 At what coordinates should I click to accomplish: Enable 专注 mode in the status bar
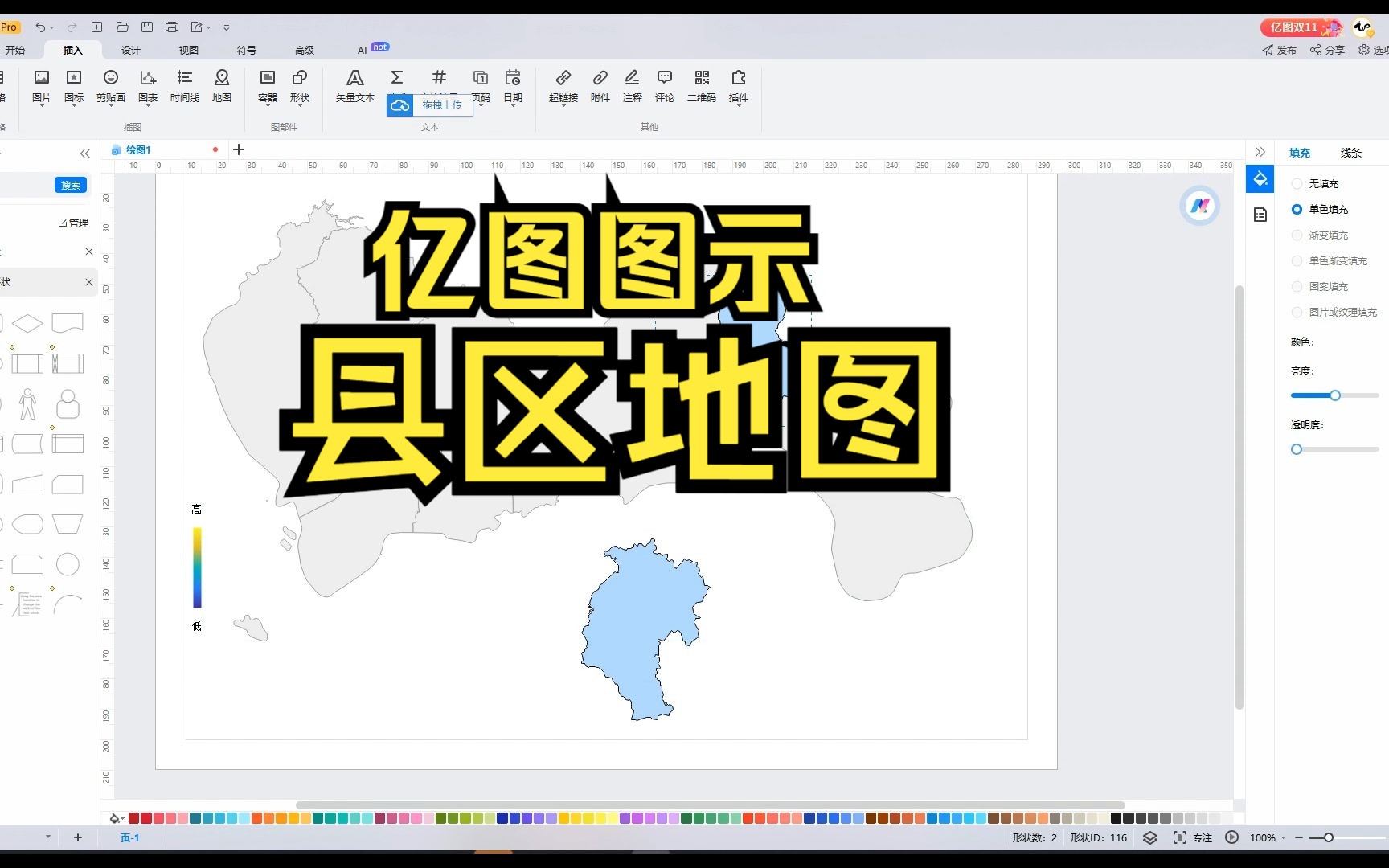[1195, 837]
